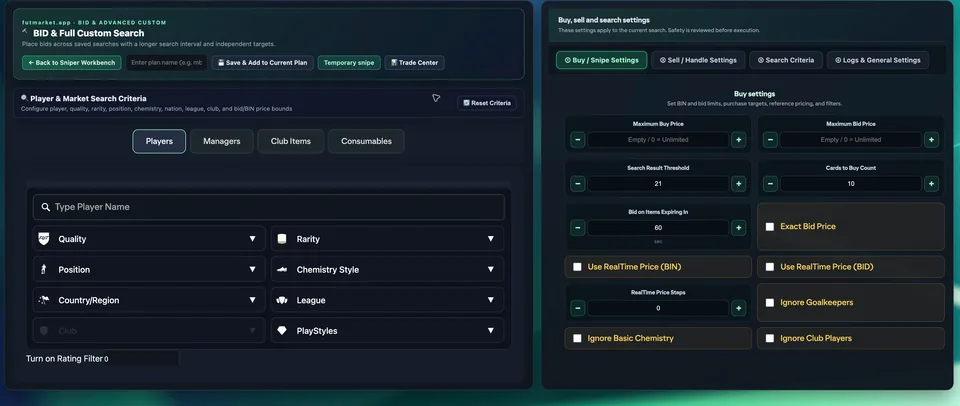Expand the PlayStyles dropdown
This screenshot has width=960, height=406.
[x=388, y=331]
